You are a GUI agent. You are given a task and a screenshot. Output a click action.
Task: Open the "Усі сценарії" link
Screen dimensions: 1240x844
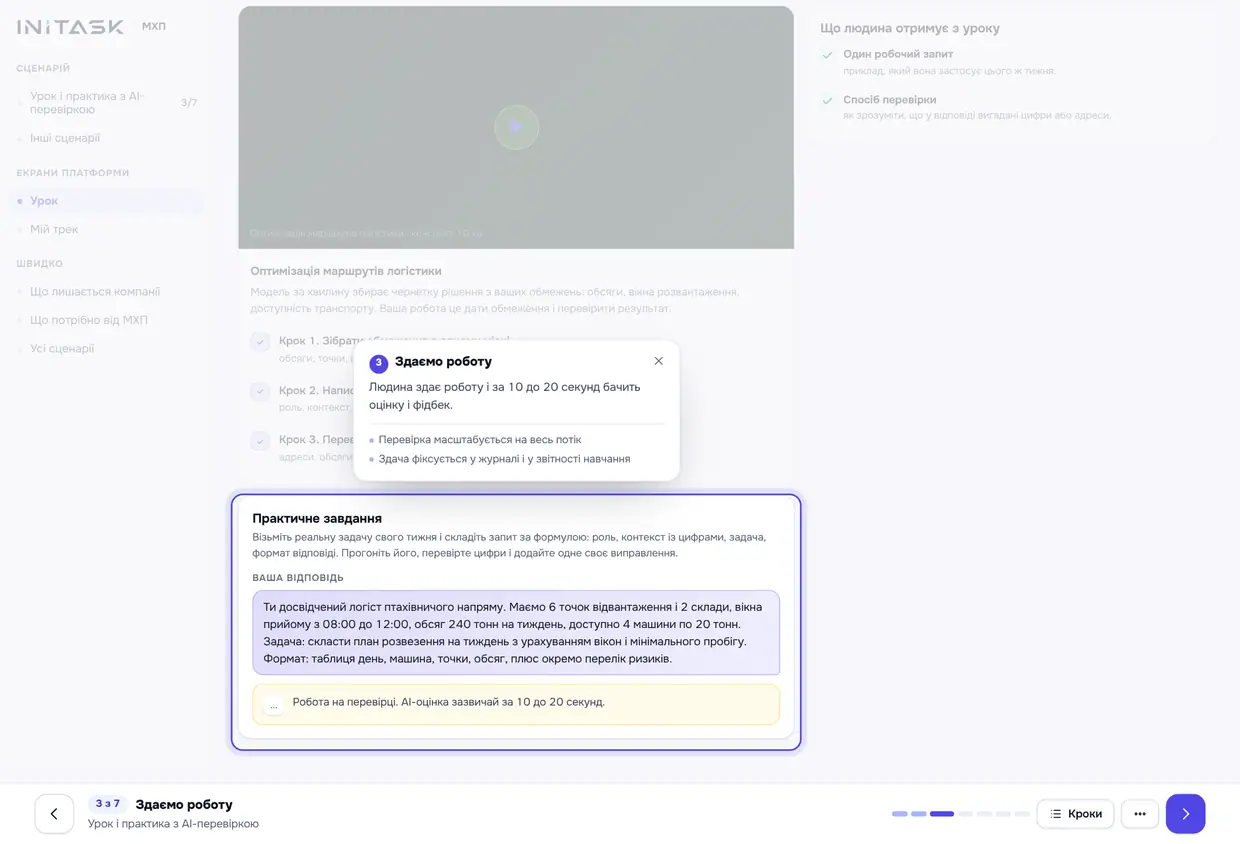[x=107, y=349]
